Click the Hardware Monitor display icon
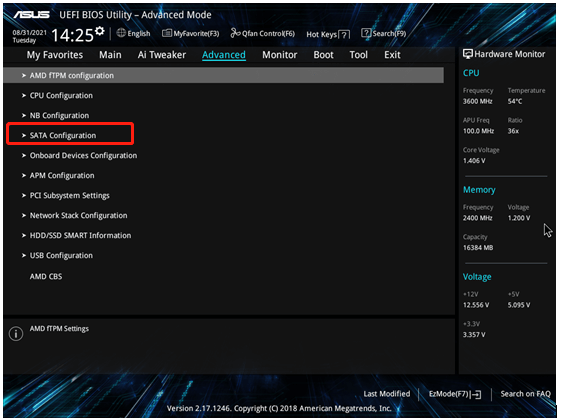Viewport: 561px width, 420px height. [467, 54]
